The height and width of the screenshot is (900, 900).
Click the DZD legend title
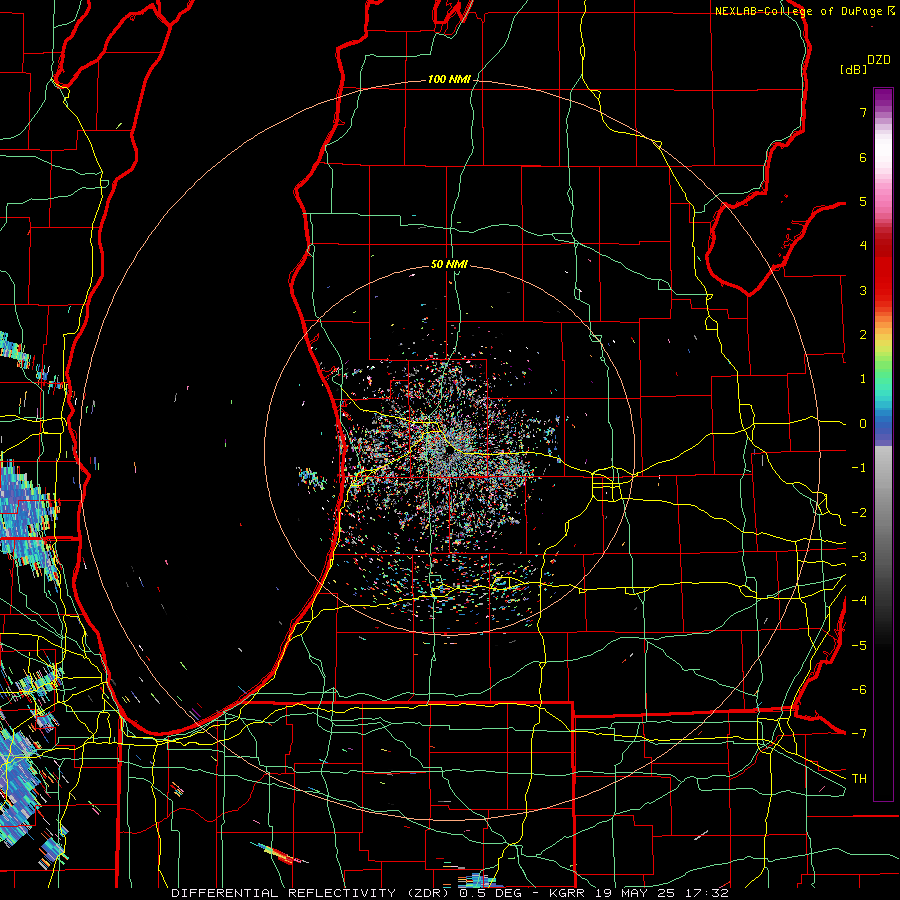point(879,60)
